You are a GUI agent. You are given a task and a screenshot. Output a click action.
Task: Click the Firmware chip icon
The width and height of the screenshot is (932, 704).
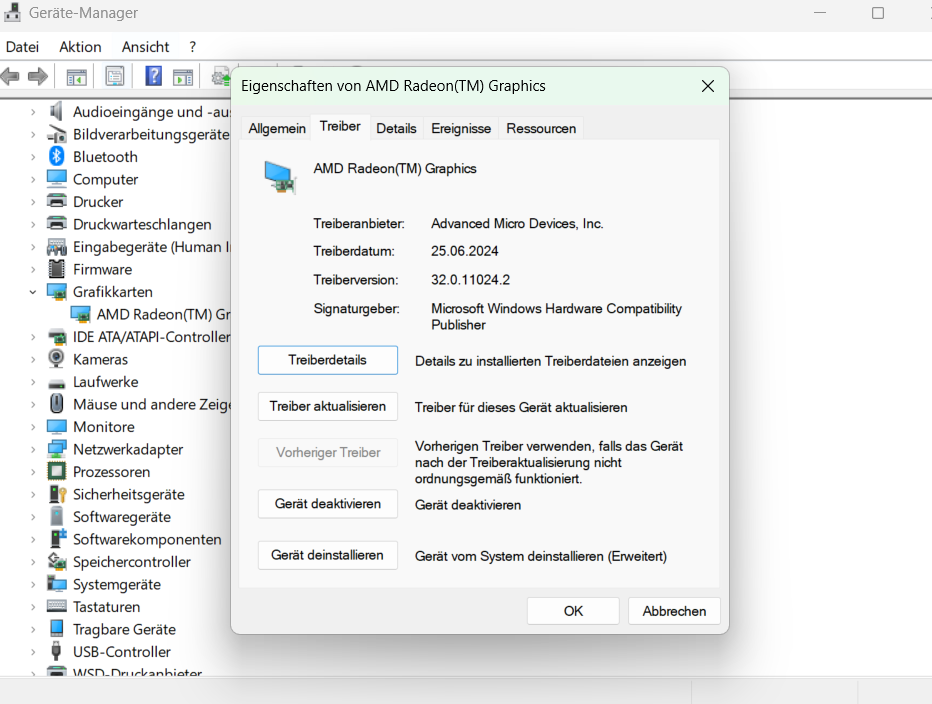pyautogui.click(x=56, y=269)
